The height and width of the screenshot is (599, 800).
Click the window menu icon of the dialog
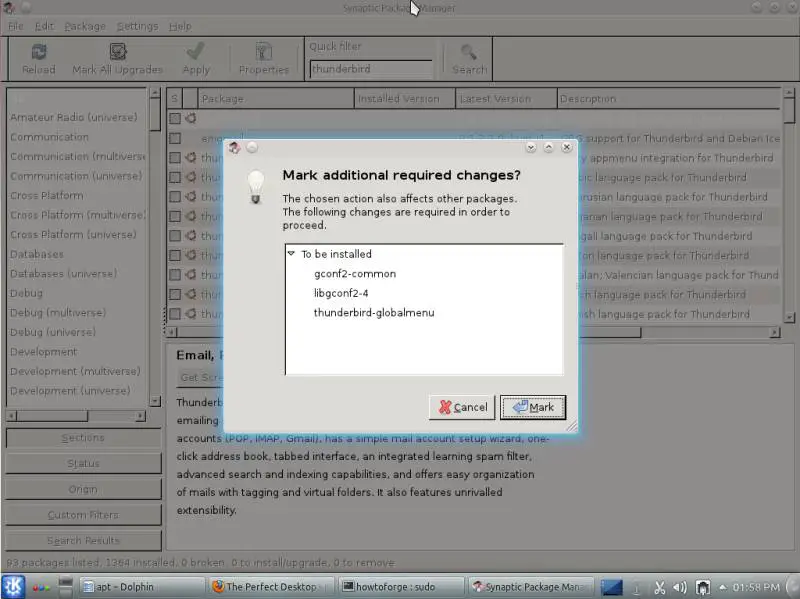point(234,147)
